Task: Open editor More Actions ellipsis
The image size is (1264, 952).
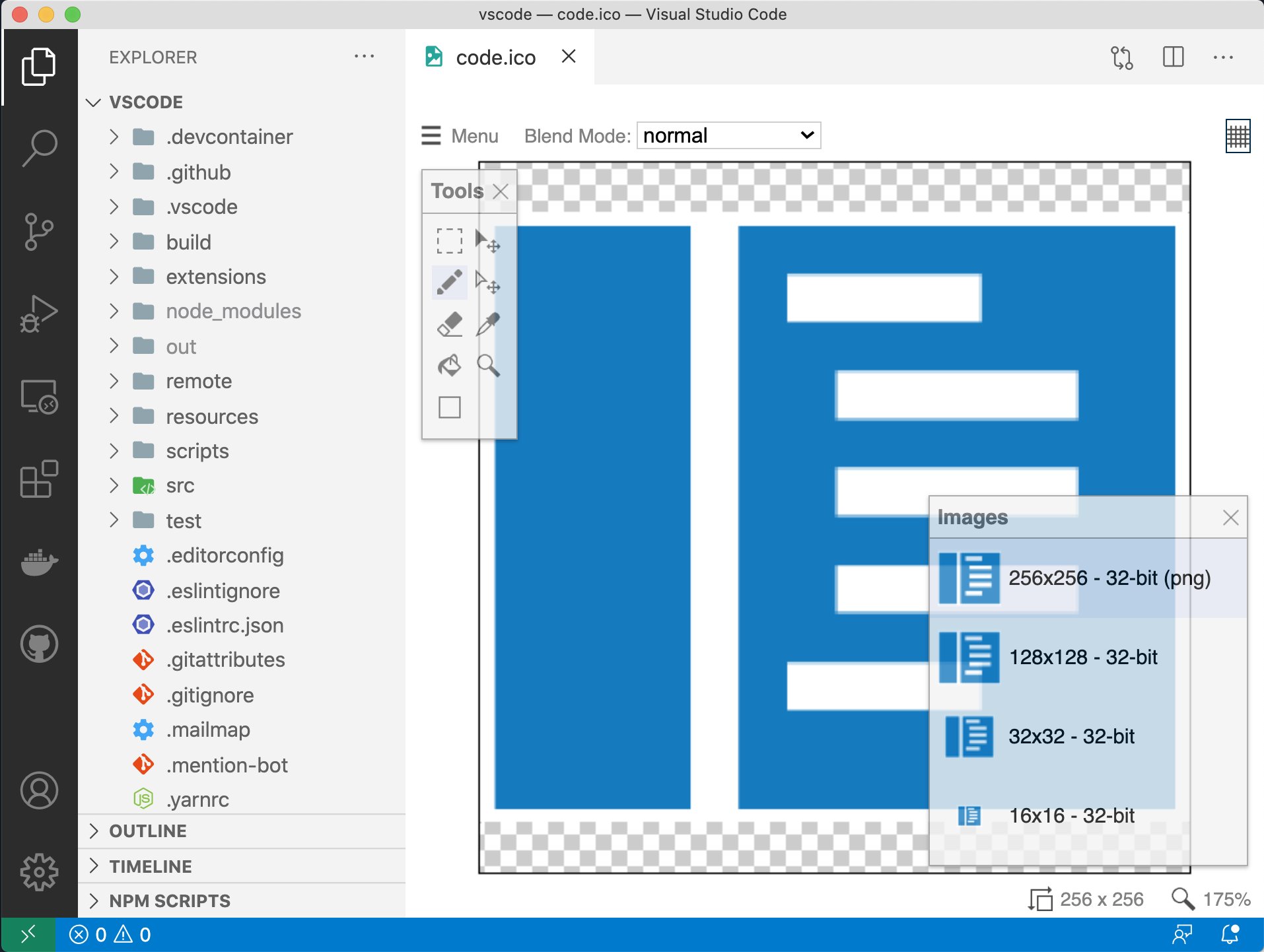Action: (x=1223, y=57)
